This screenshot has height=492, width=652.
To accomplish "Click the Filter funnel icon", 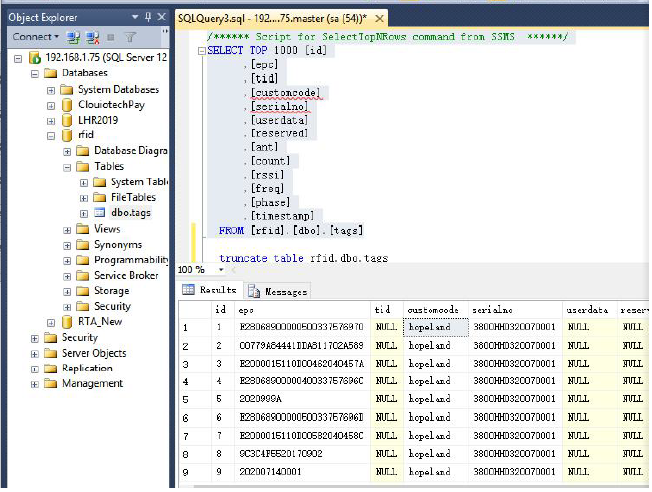I will [130, 37].
